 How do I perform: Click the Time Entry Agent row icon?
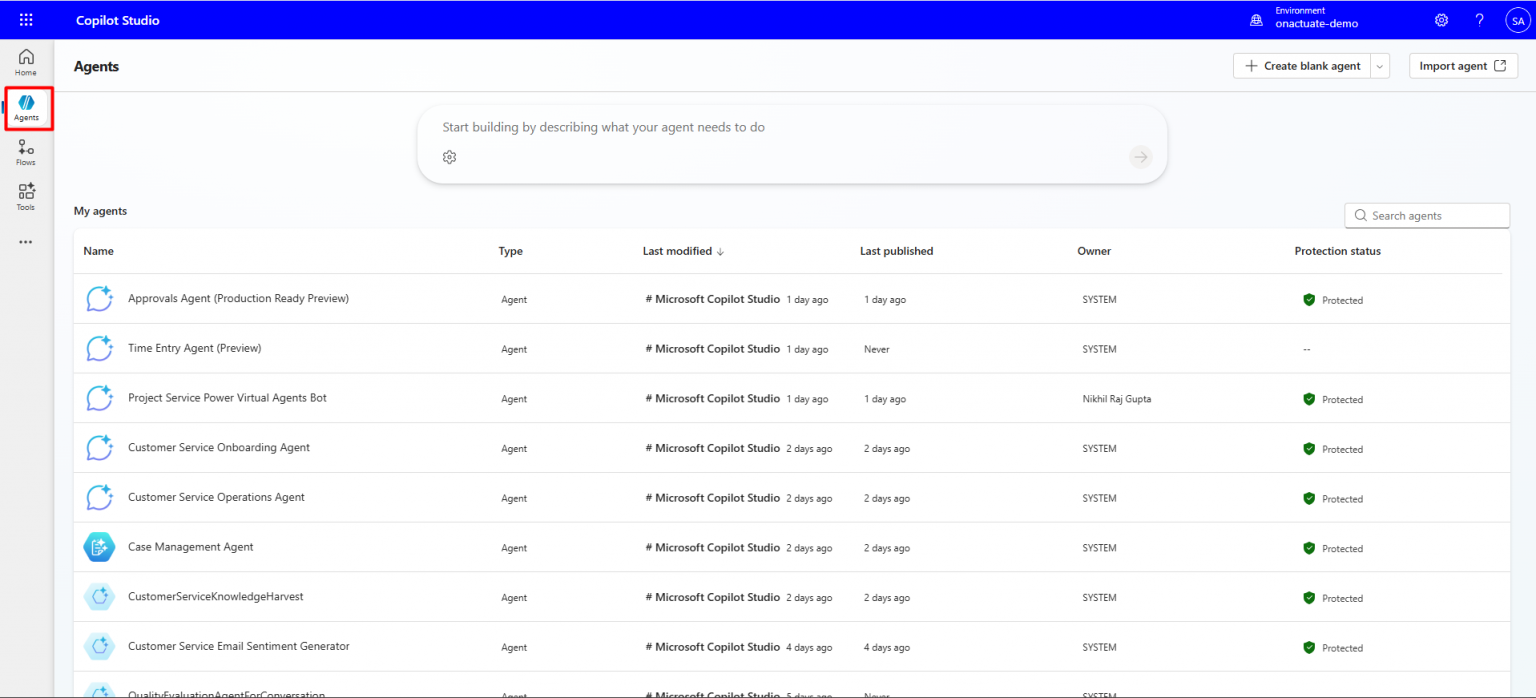(99, 349)
